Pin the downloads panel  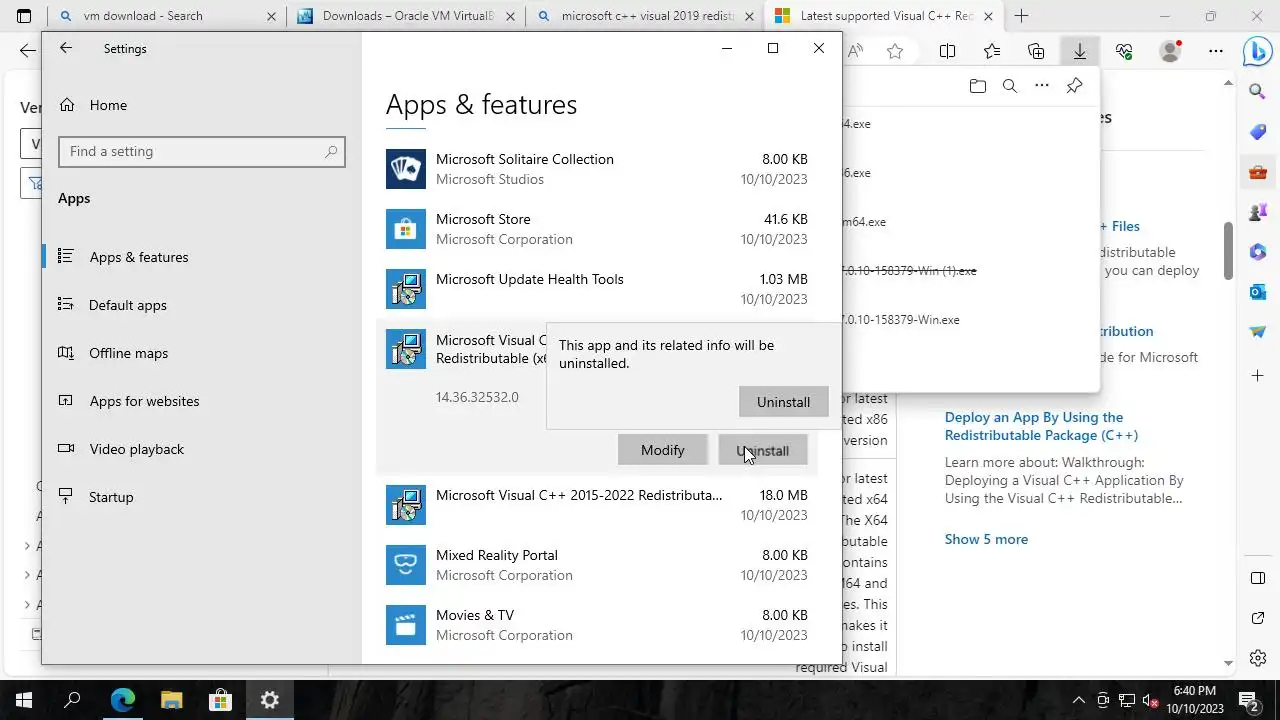[1074, 86]
